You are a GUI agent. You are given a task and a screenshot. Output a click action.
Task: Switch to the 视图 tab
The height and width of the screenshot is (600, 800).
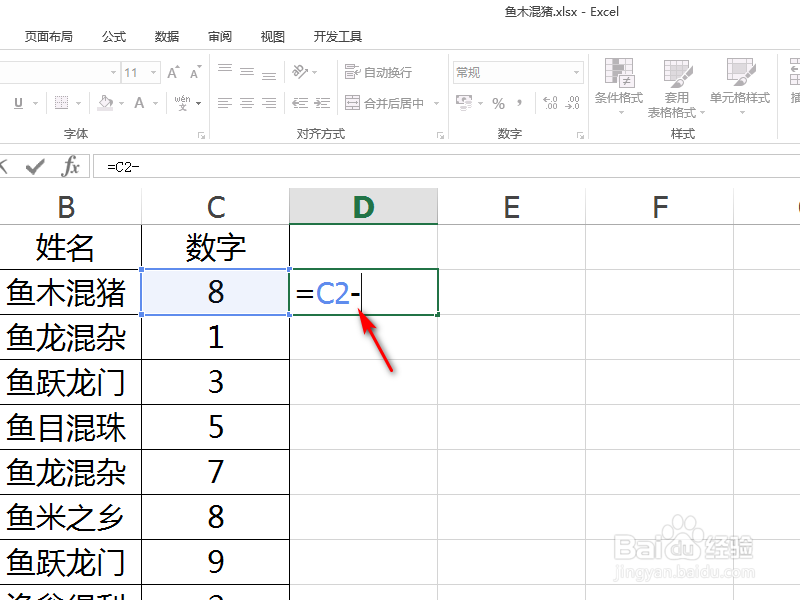[x=272, y=37]
